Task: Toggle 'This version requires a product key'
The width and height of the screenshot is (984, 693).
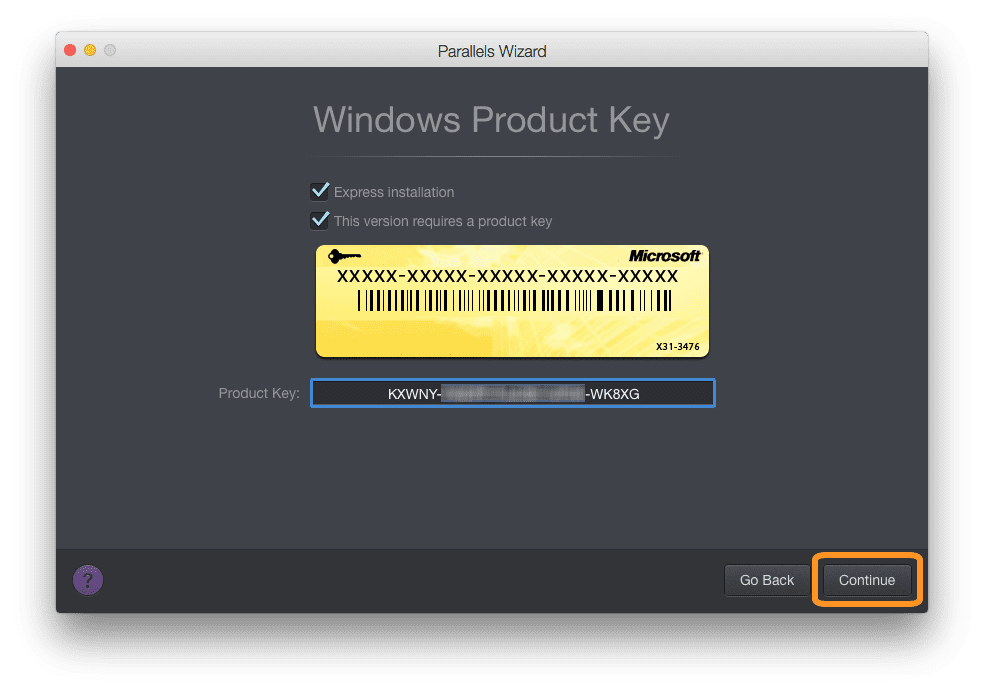Action: coord(319,220)
